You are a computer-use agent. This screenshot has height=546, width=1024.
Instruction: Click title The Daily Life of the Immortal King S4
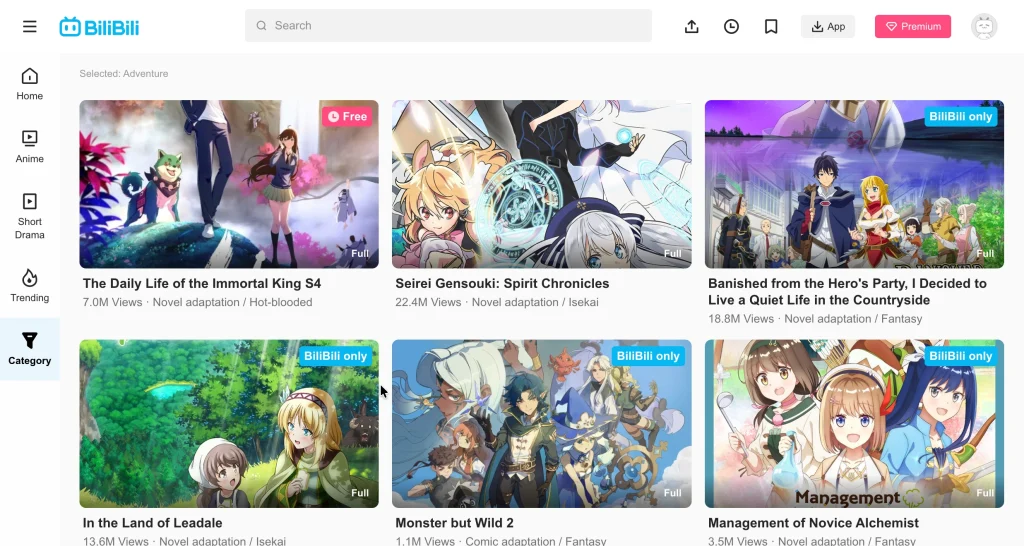click(x=202, y=283)
